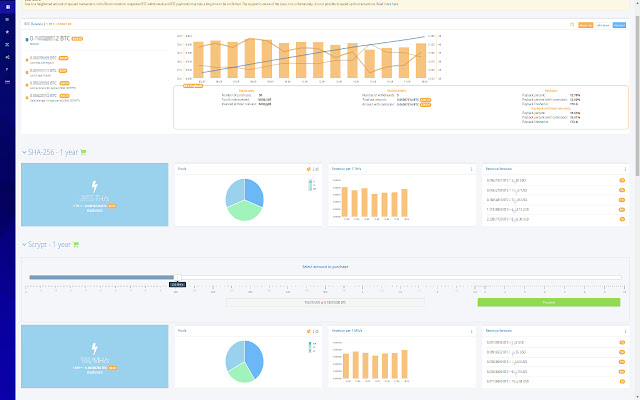Click the Read more here link in notice

(387, 4)
